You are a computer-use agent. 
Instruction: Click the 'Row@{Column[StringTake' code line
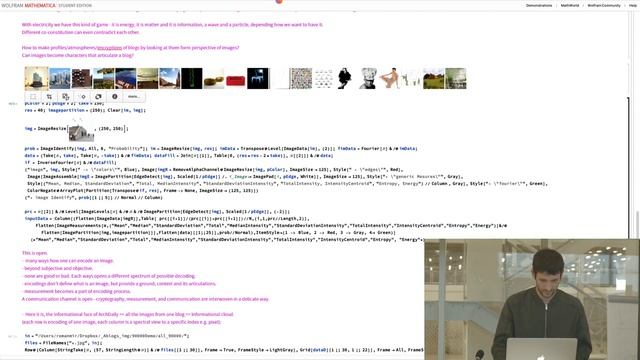(x=224, y=350)
